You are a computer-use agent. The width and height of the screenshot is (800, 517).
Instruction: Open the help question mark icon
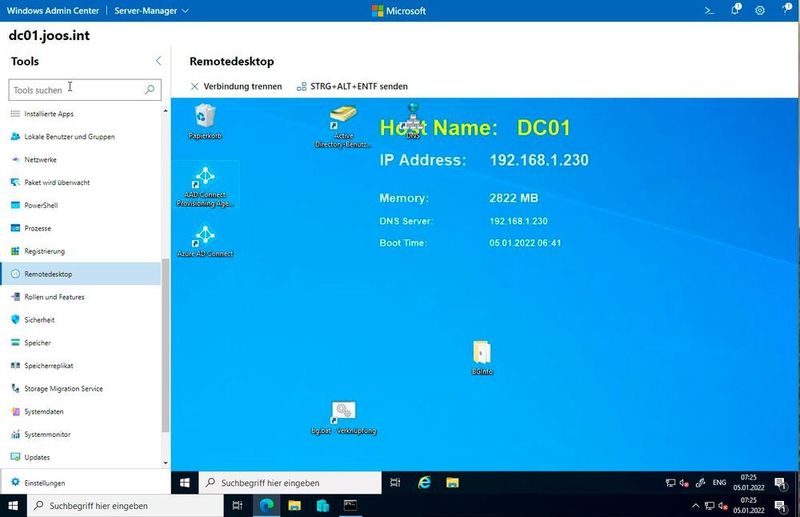(x=787, y=9)
